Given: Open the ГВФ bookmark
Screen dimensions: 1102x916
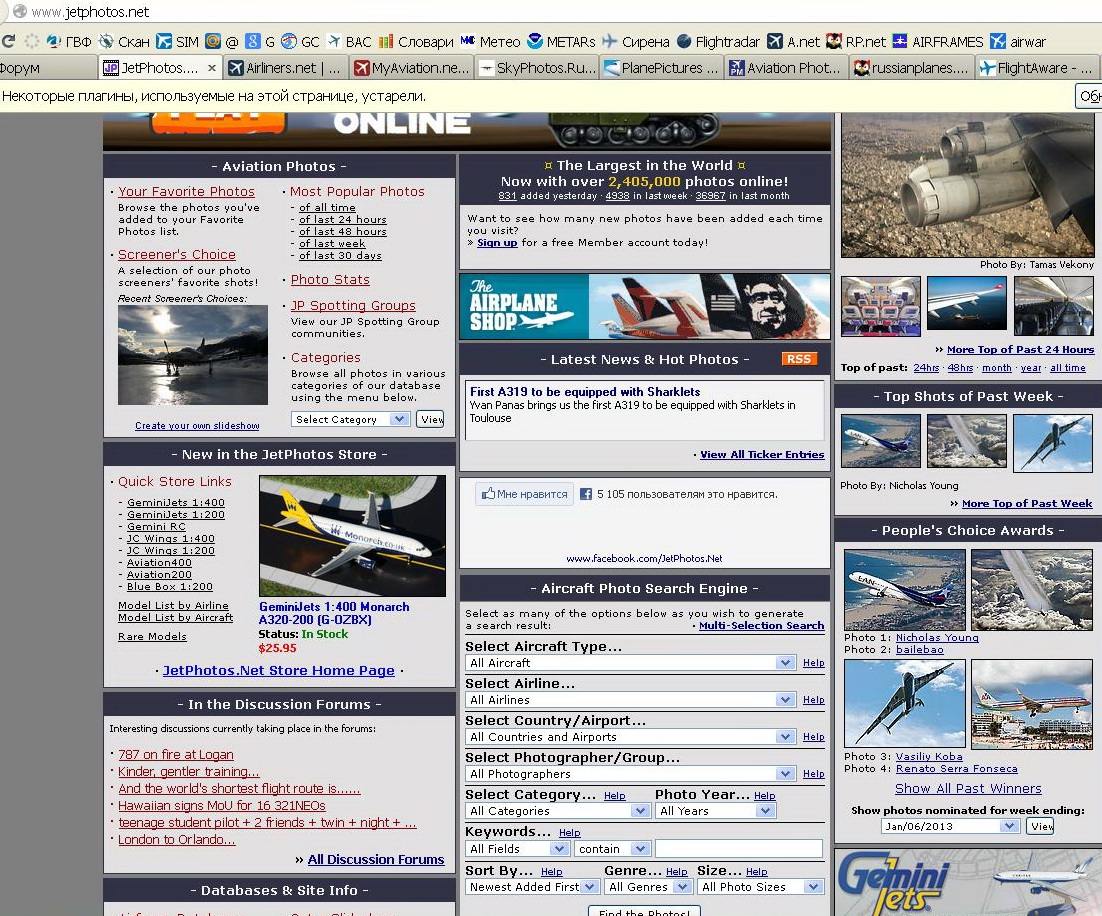Looking at the screenshot, I should [69, 41].
